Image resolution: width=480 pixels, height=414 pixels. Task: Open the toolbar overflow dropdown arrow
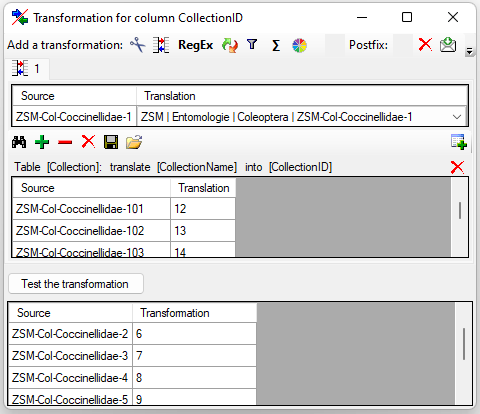point(469,51)
